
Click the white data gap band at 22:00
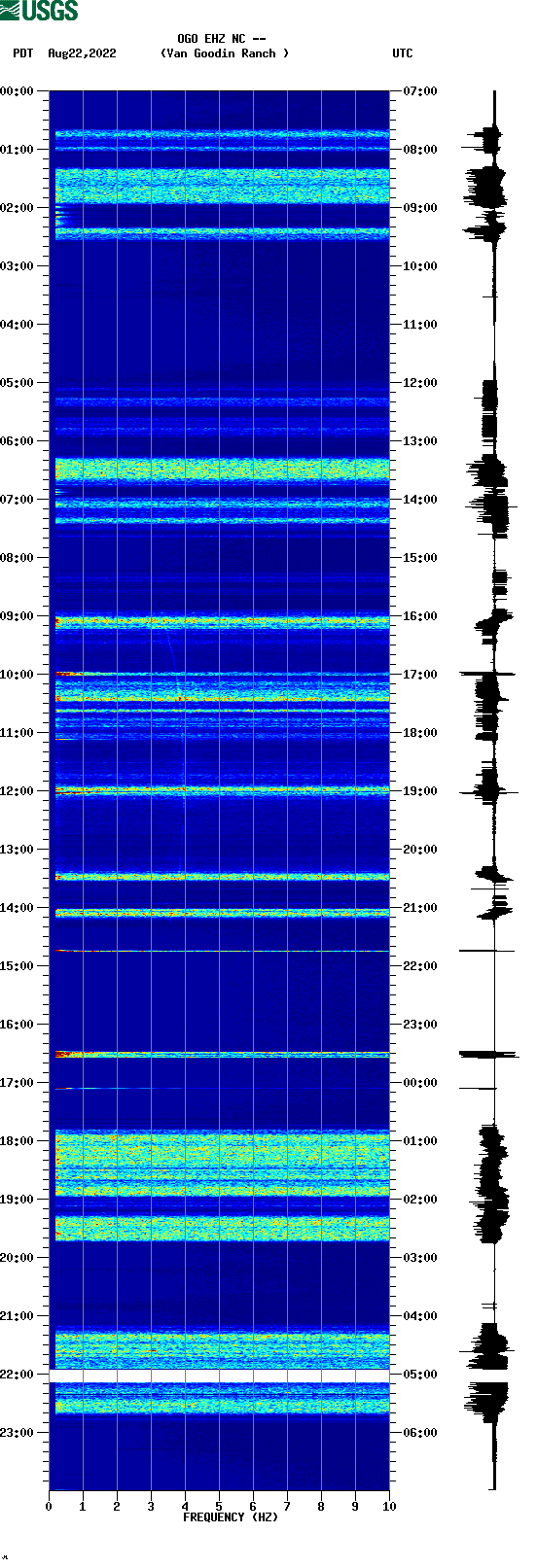(219, 1376)
